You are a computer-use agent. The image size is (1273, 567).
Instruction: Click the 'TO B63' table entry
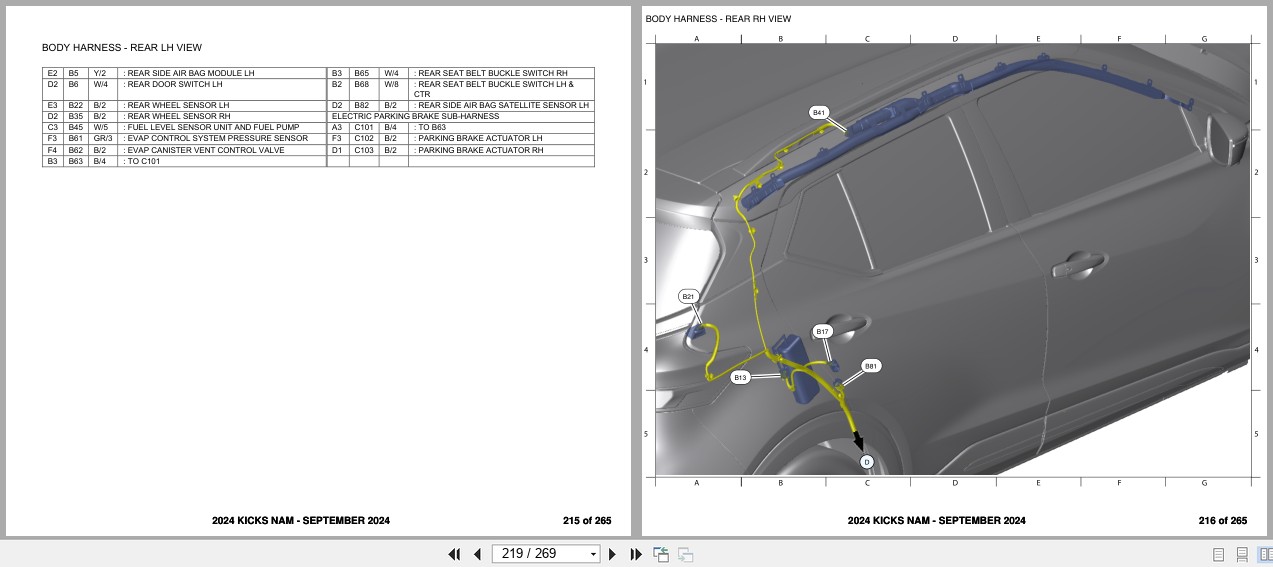click(432, 127)
